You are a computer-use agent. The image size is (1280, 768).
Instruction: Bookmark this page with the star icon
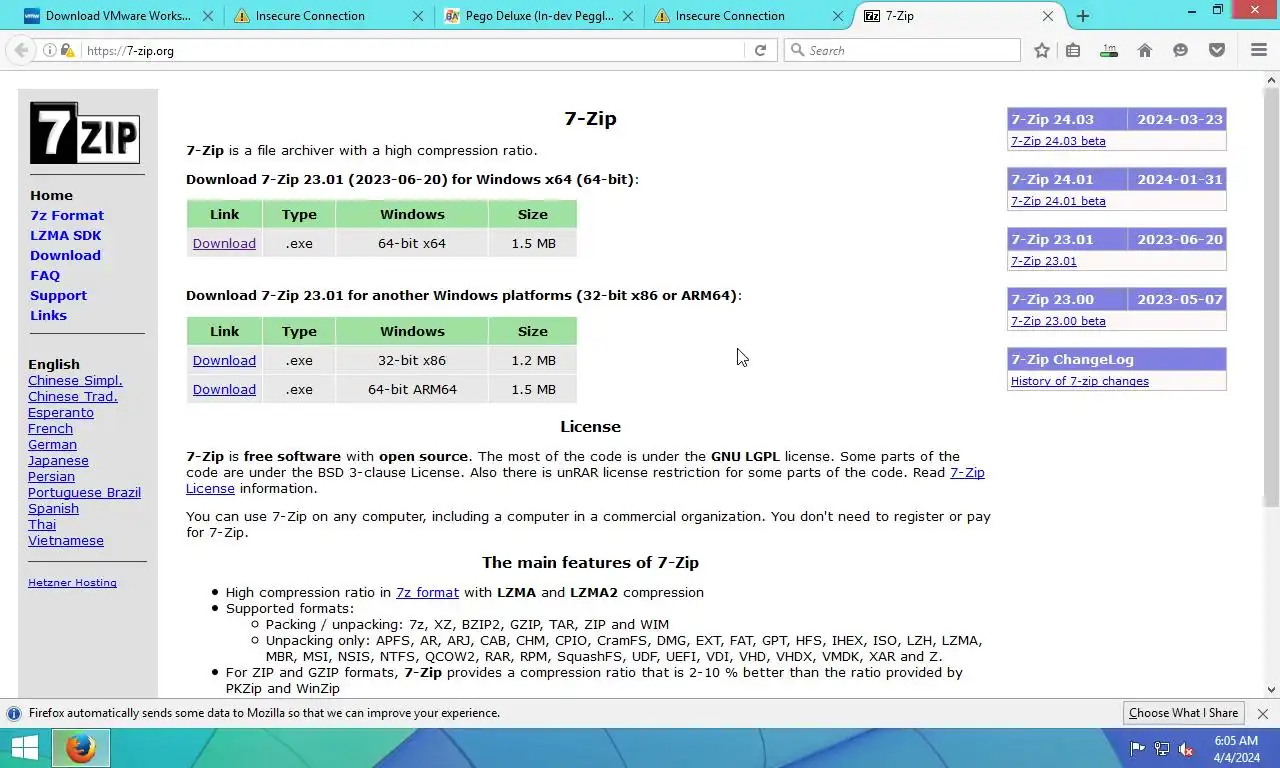coord(1042,50)
